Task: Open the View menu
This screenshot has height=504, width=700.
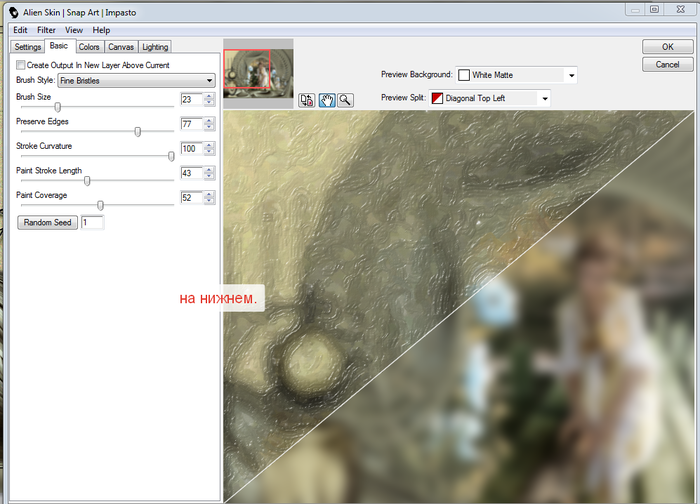Action: coord(74,30)
